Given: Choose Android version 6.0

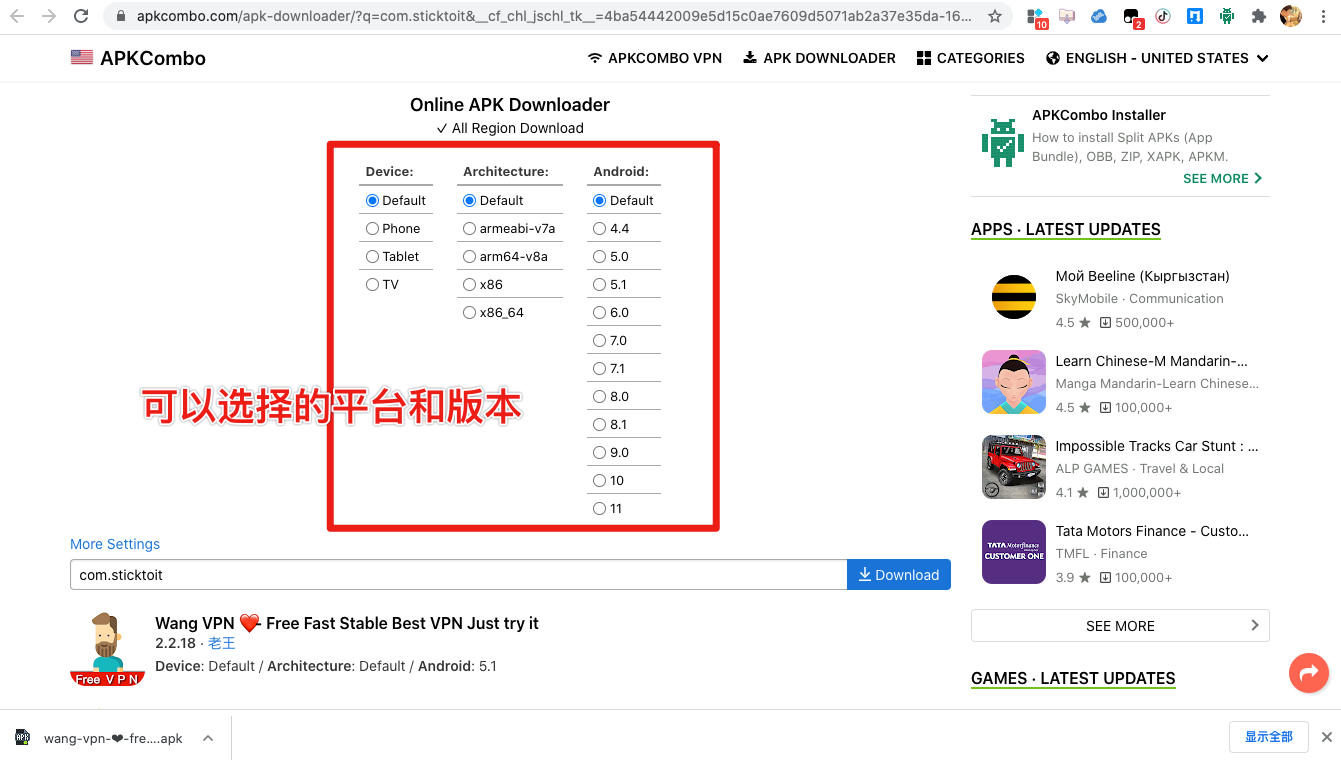Looking at the screenshot, I should coord(600,313).
